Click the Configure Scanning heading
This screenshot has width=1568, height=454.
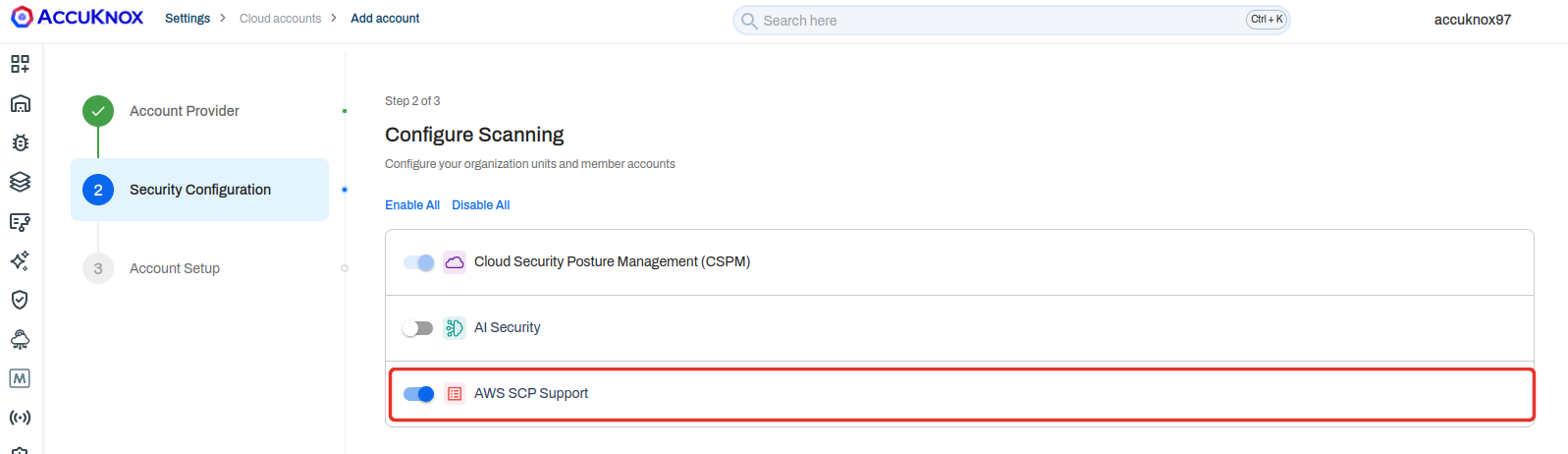click(474, 135)
